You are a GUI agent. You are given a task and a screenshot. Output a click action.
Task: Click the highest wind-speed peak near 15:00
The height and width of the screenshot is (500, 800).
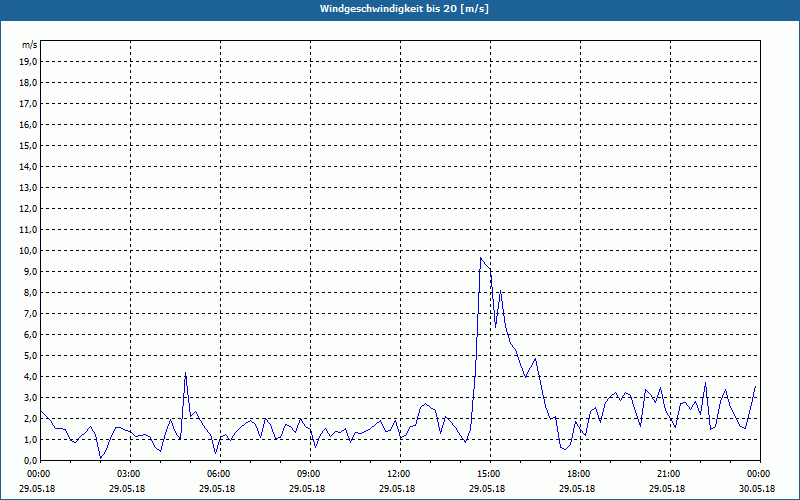point(481,258)
